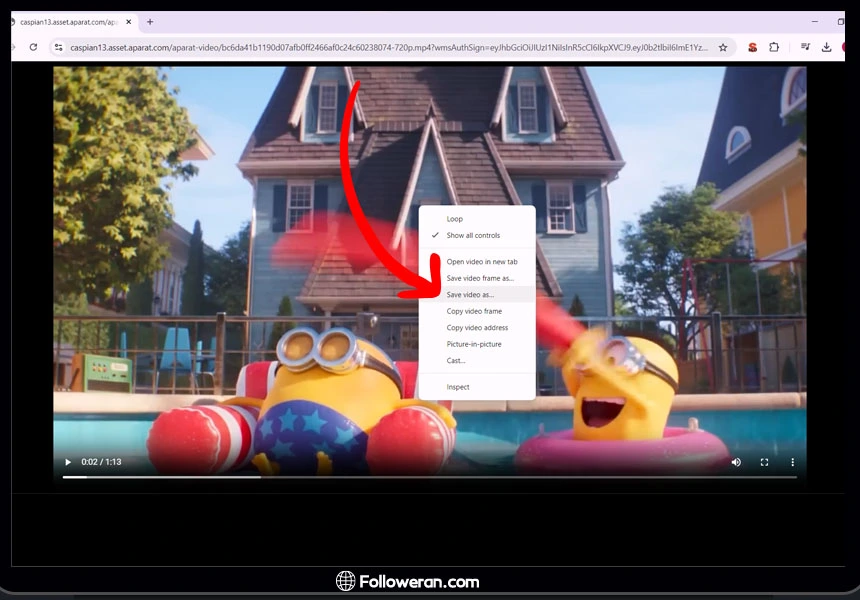Toggle Loop in the context menu
The image size is (860, 600).
[454, 219]
